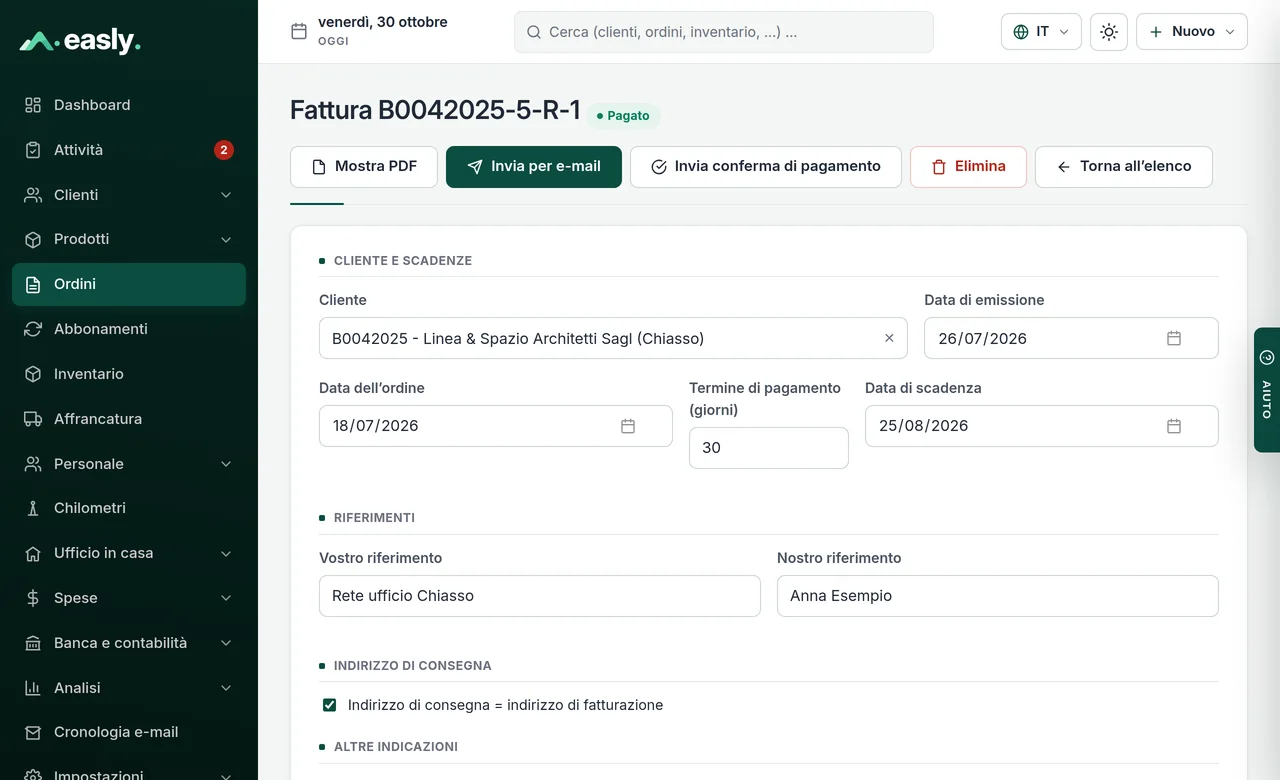Viewport: 1280px width, 780px height.
Task: Click the Mostra PDF button
Action: [364, 167]
